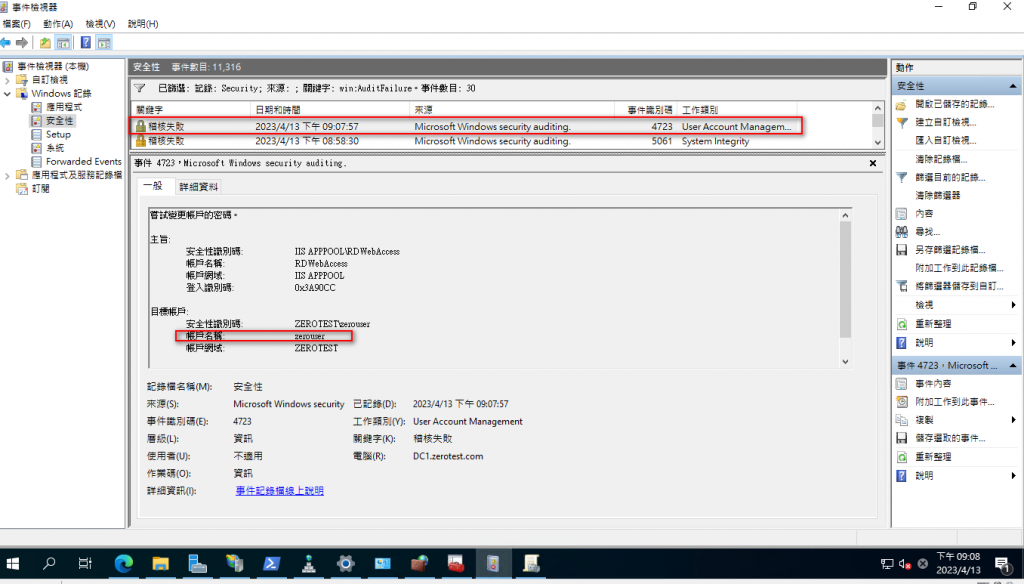
Task: Click the up-one-level folder toolbar icon
Action: click(x=45, y=42)
